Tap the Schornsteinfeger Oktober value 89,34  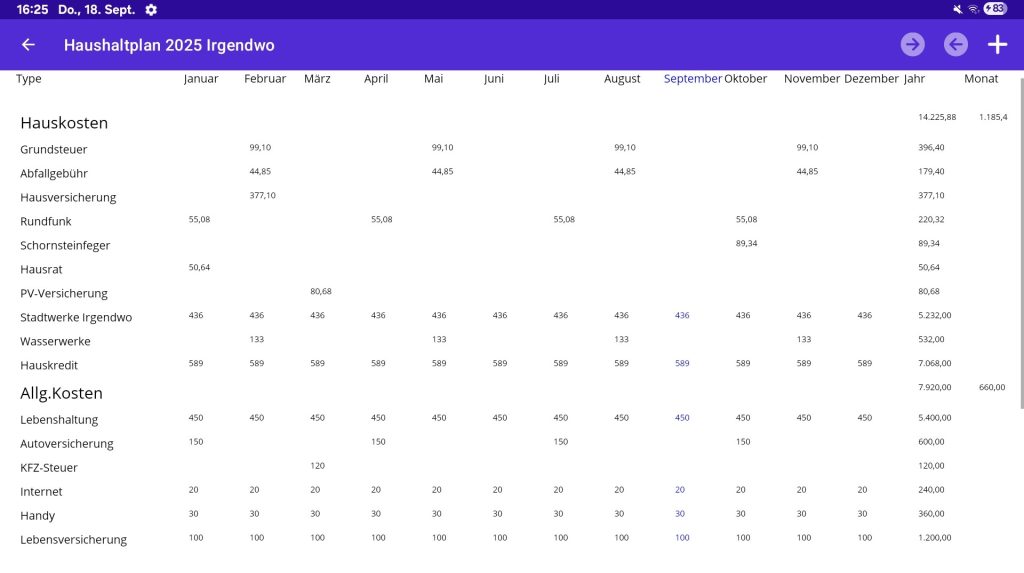click(746, 244)
